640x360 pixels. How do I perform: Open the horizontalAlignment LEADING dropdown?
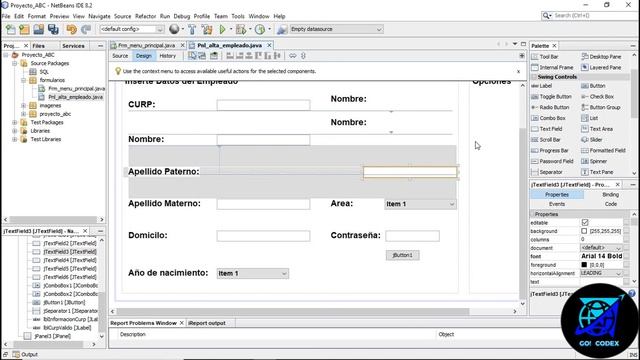601,273
